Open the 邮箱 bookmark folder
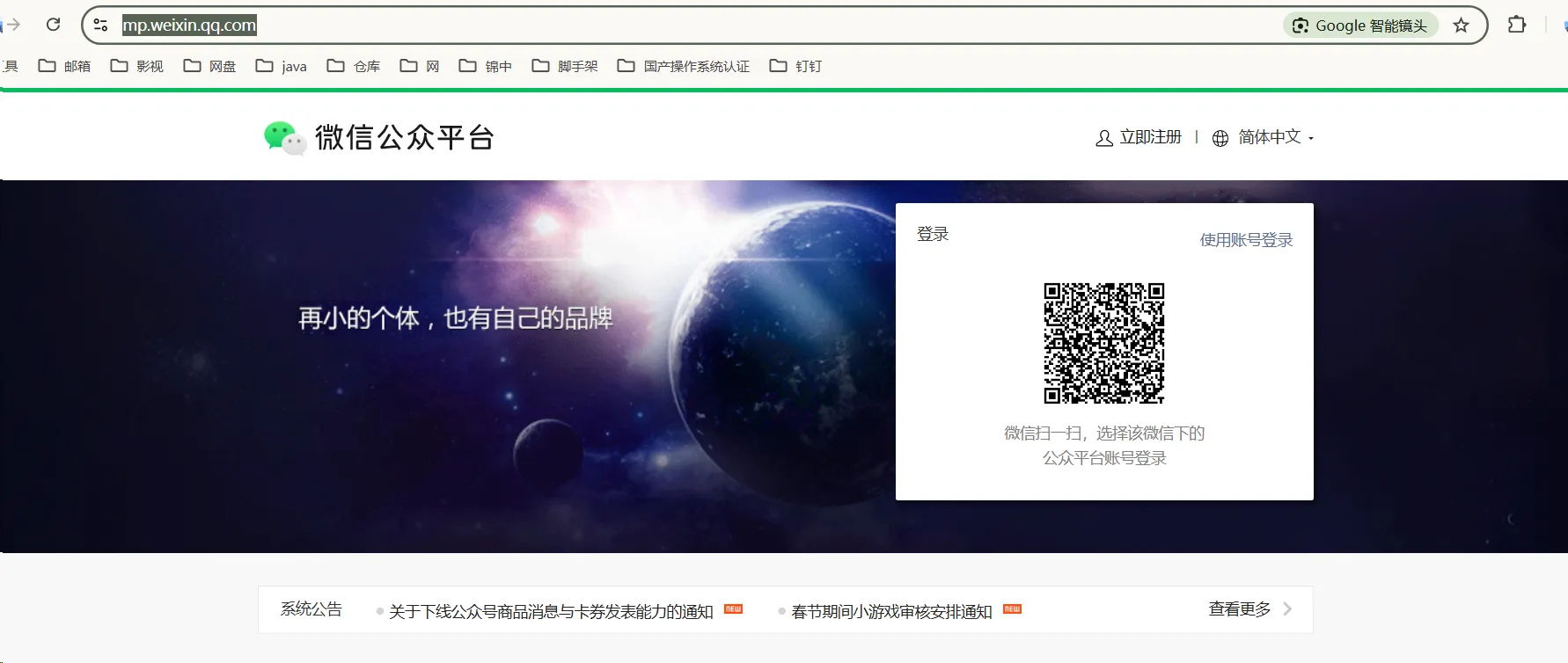The height and width of the screenshot is (663, 1568). coord(64,66)
